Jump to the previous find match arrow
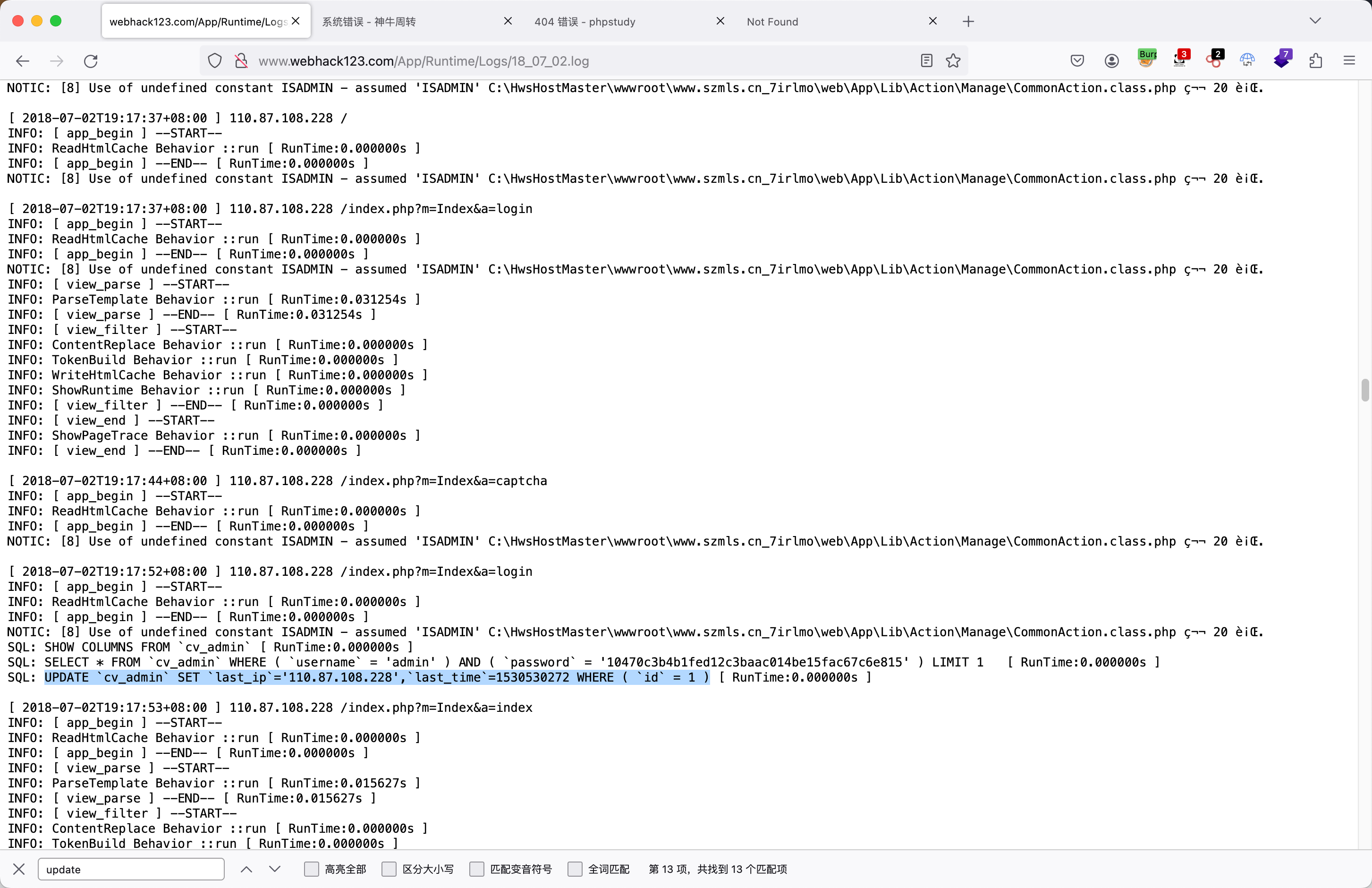Viewport: 1372px width, 888px height. click(x=246, y=869)
